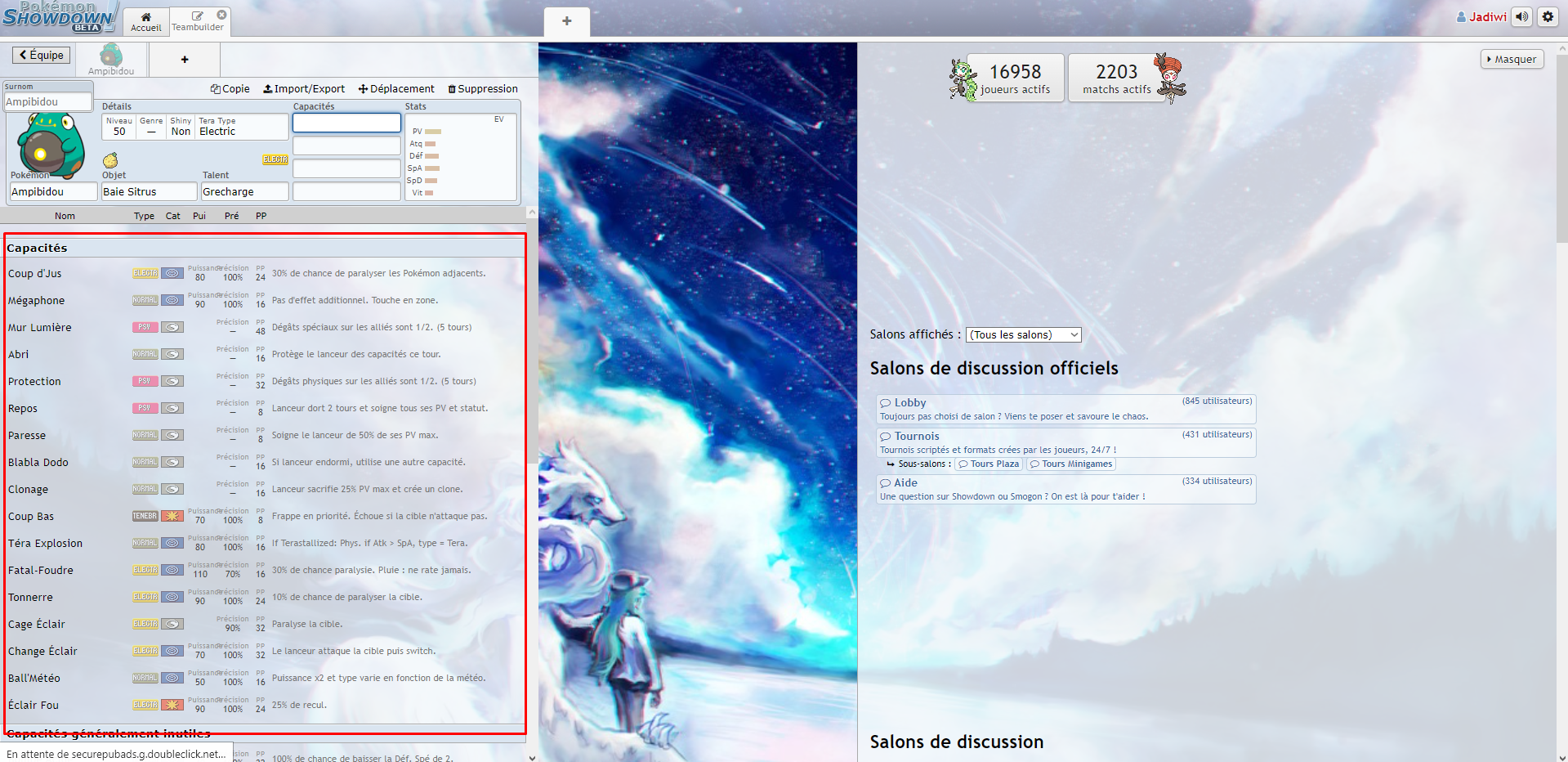Focus the third move input field

pyautogui.click(x=346, y=168)
